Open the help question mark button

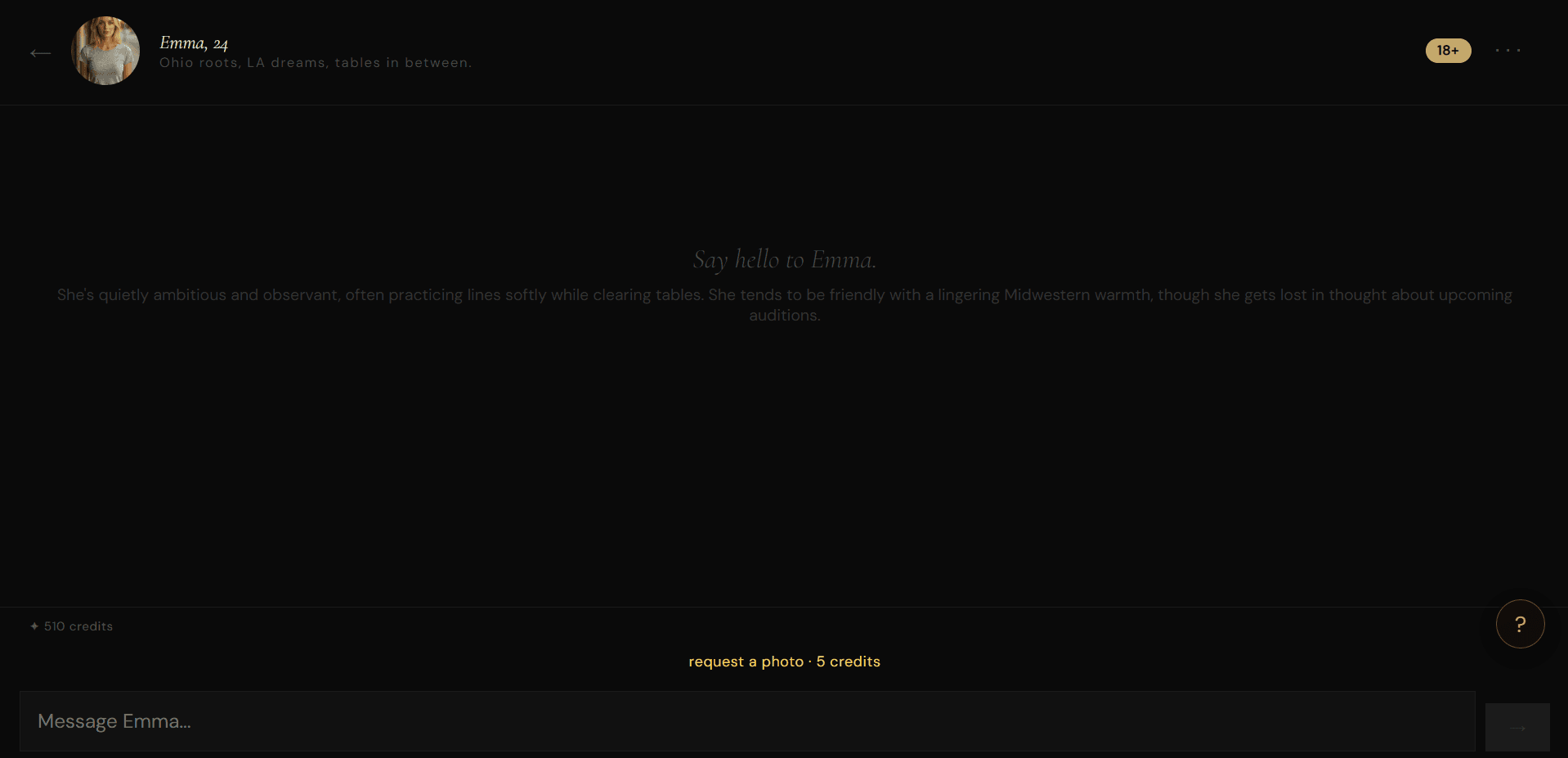(1520, 624)
